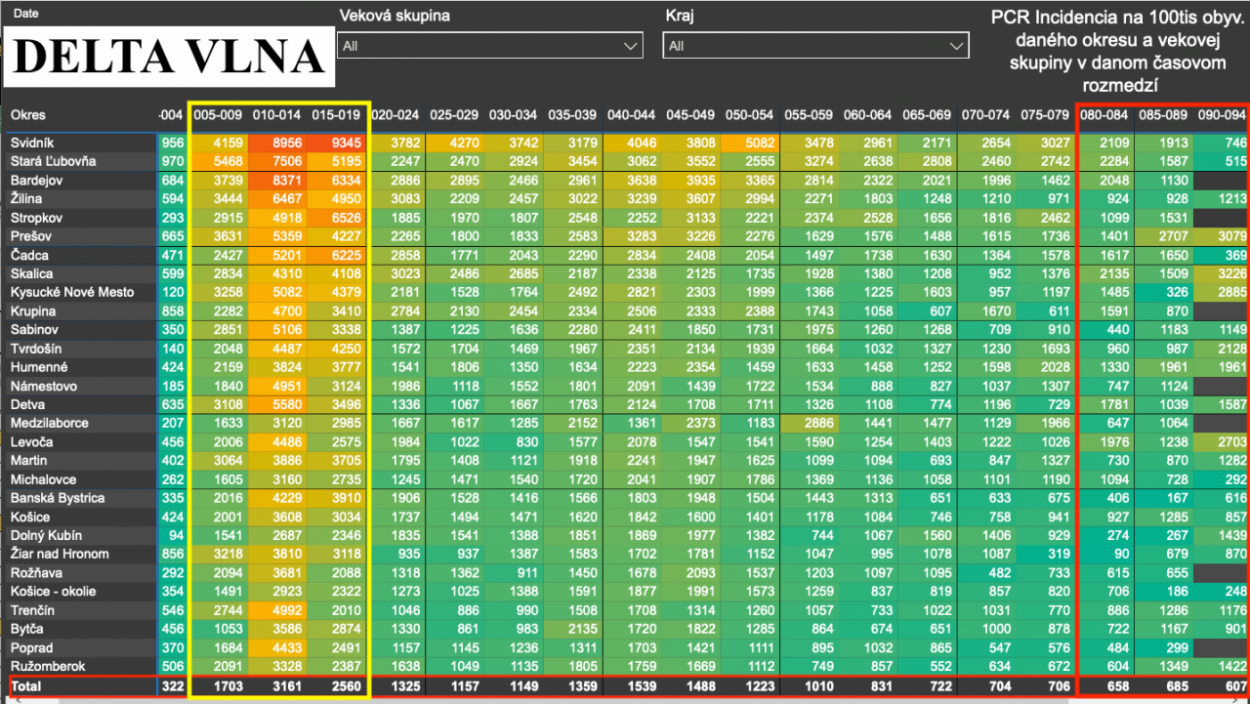1250x704 pixels.
Task: Click the Total row label
Action: point(26,687)
